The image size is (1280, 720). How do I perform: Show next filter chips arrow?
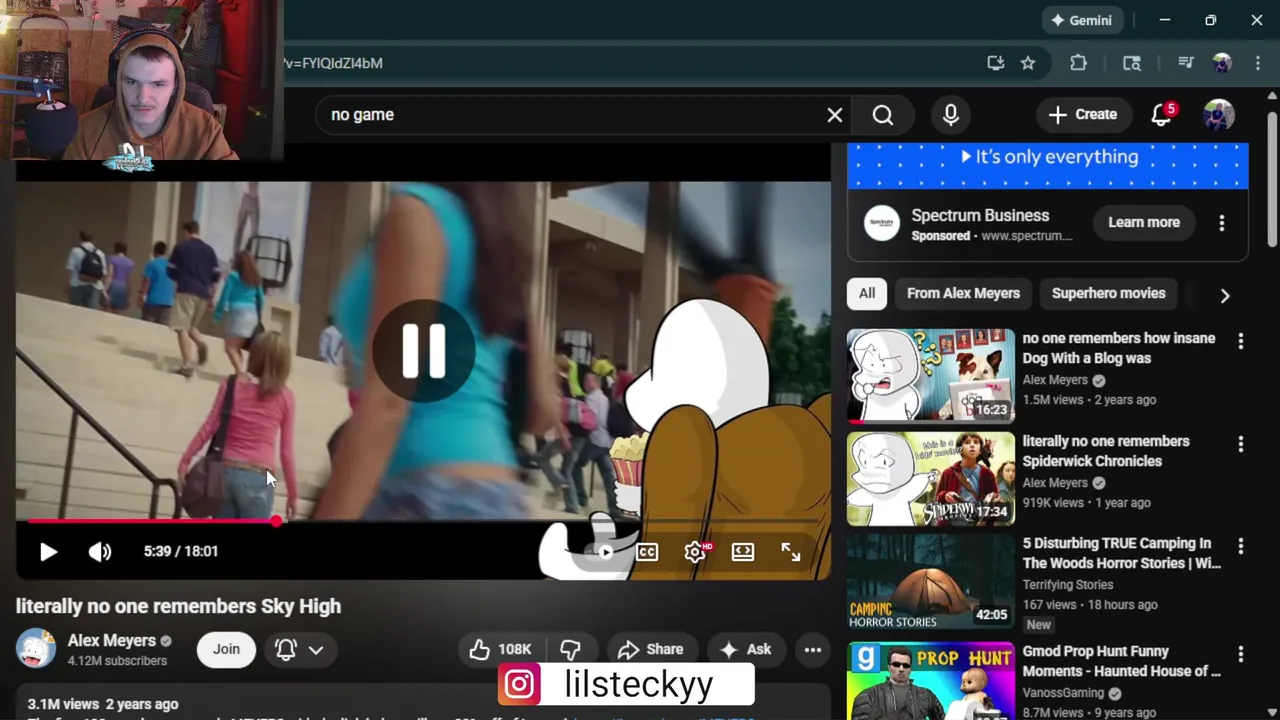[1225, 295]
